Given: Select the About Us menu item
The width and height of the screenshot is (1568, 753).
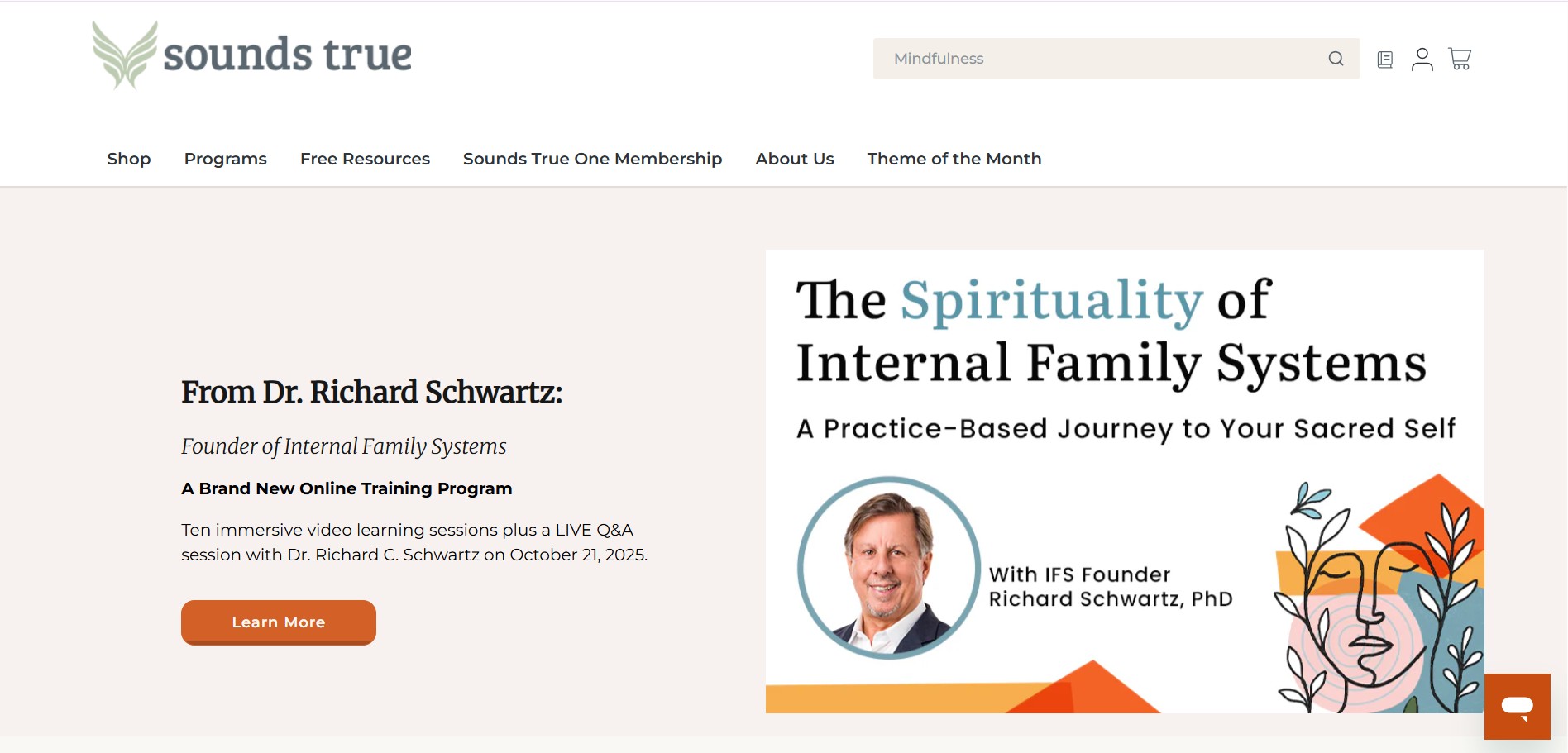Looking at the screenshot, I should tap(795, 159).
